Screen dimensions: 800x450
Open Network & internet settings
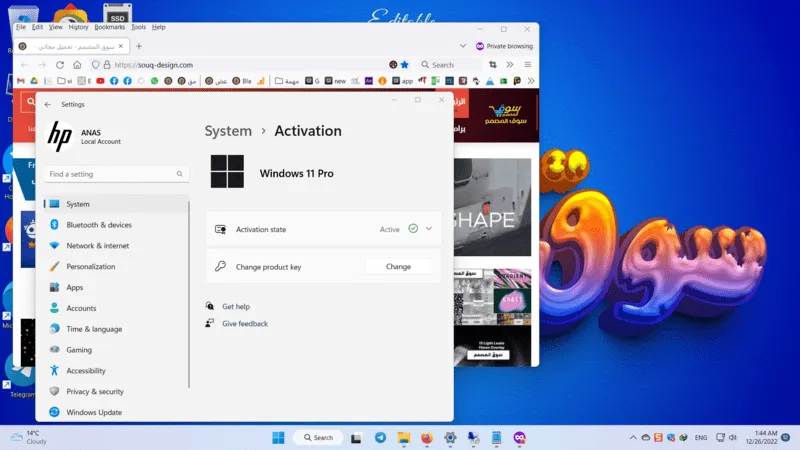97,246
